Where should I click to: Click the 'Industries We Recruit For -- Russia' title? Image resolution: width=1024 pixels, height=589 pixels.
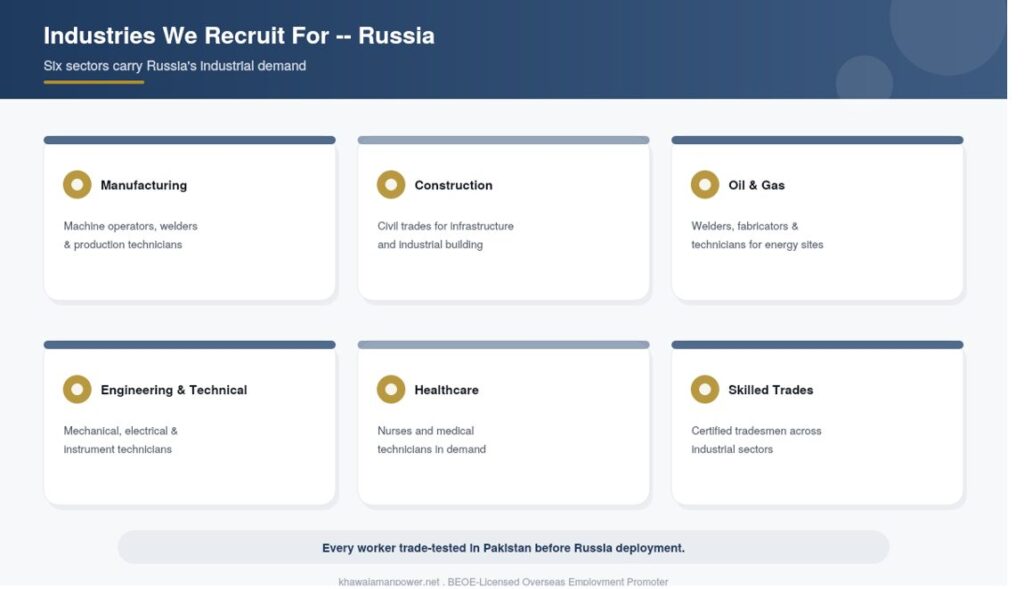coord(239,35)
